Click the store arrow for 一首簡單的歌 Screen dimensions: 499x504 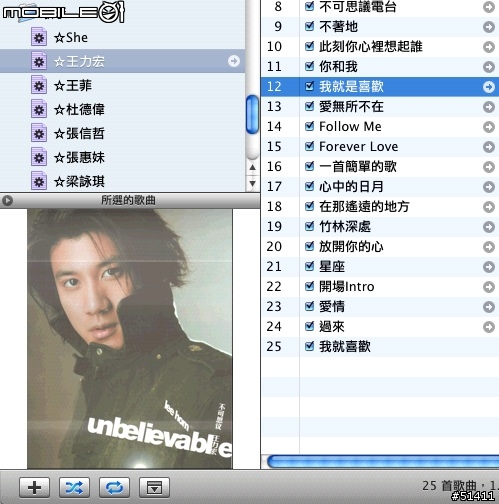click(x=489, y=167)
